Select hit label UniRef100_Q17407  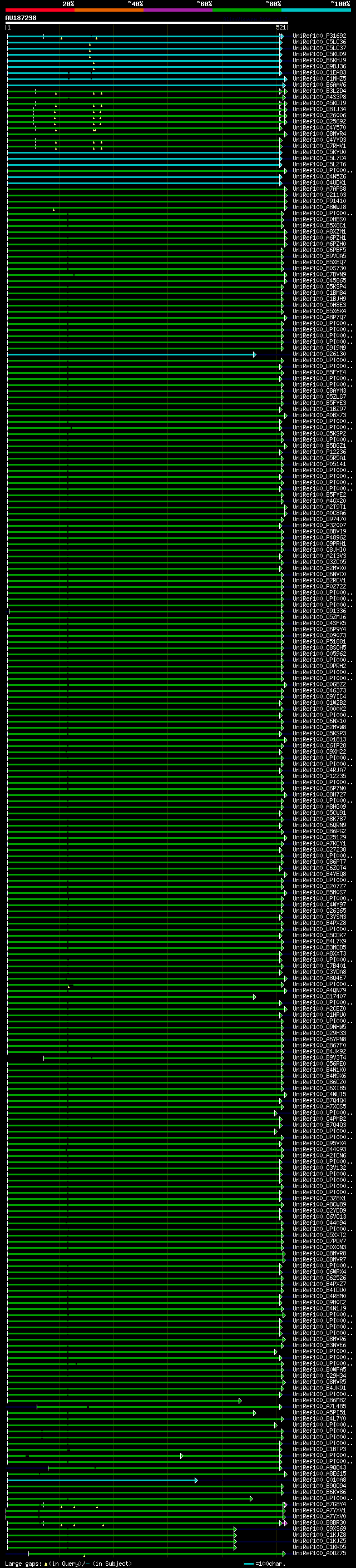pos(319,996)
